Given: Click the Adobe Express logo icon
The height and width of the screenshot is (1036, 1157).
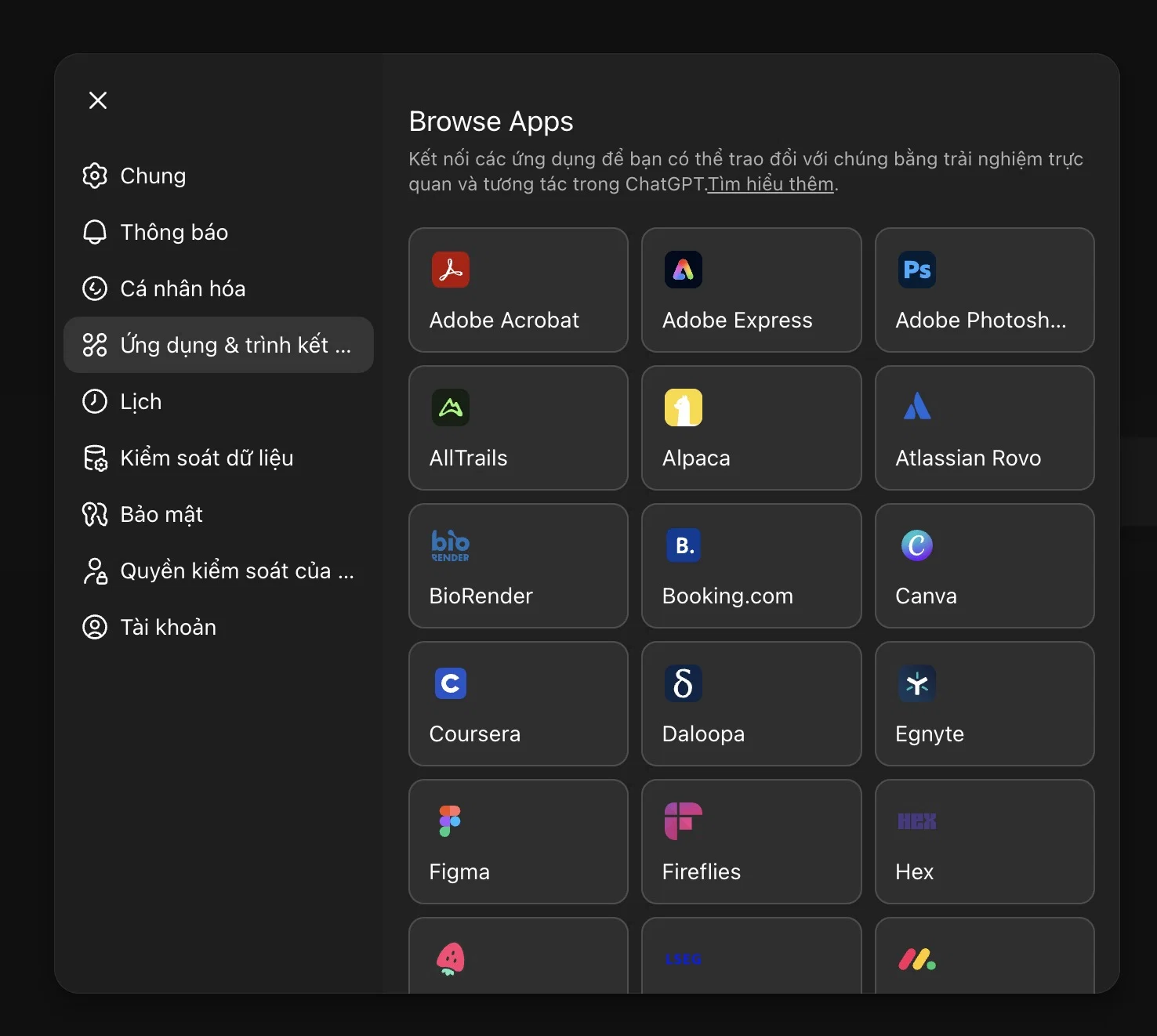Looking at the screenshot, I should tap(684, 270).
